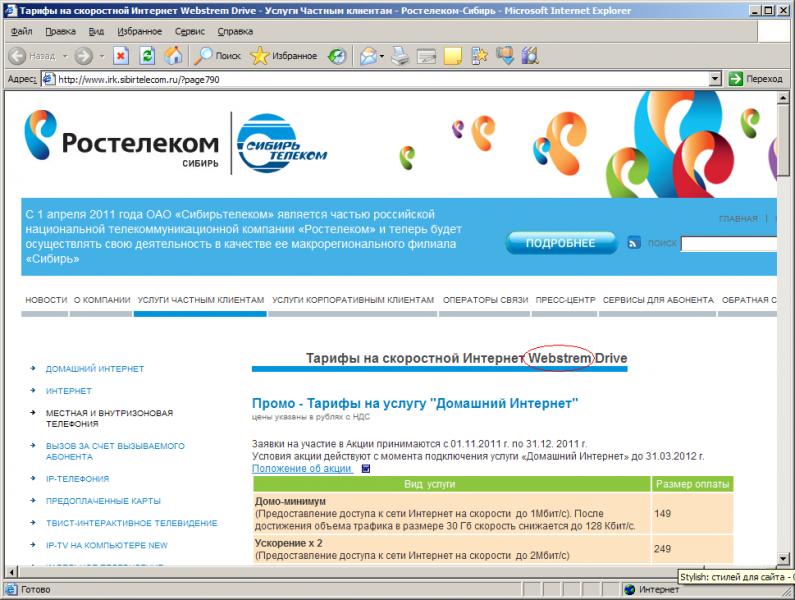Viewport: 795px width, 600px height.
Task: Open ТВИСТ-ИНТЕРАКТИВНОЕ ТЕЛЕВИДЕНИЕ link
Action: (x=131, y=523)
